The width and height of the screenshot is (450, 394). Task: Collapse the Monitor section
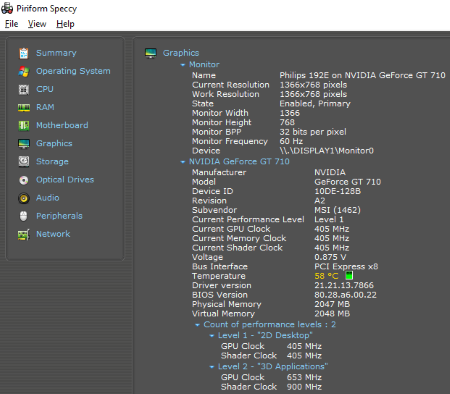[183, 65]
